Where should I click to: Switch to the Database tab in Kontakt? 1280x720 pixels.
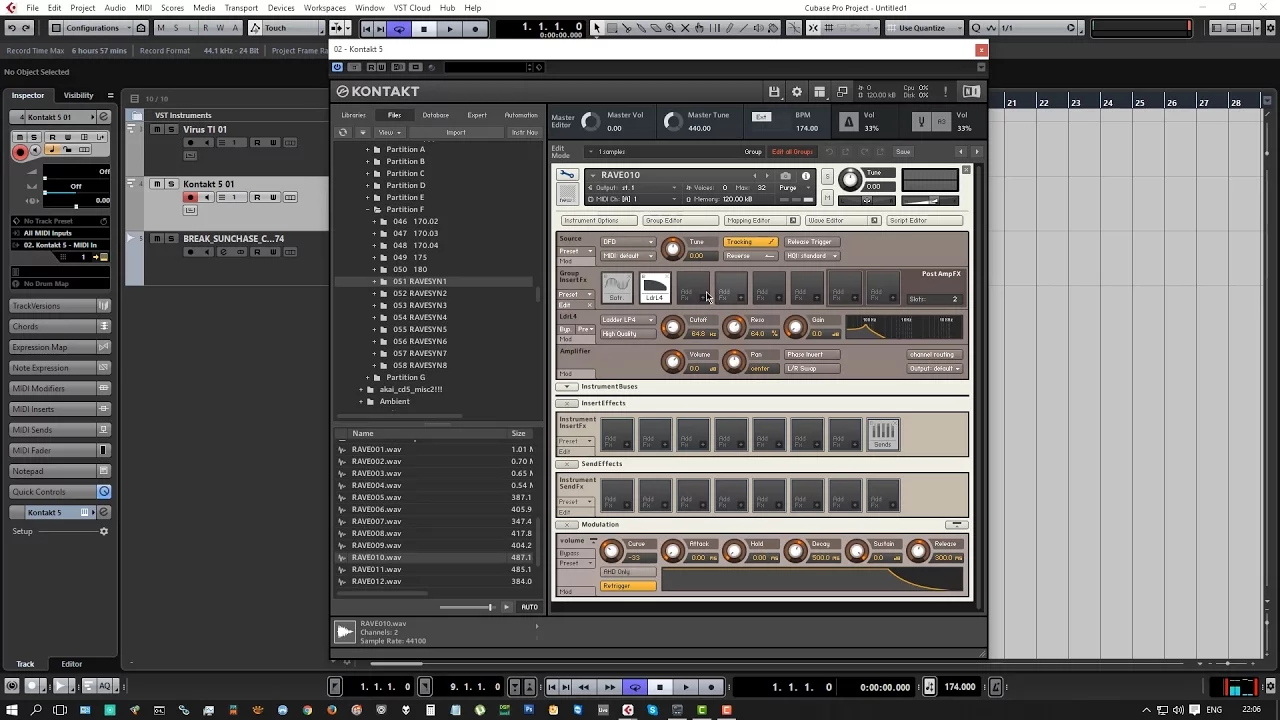(x=435, y=115)
